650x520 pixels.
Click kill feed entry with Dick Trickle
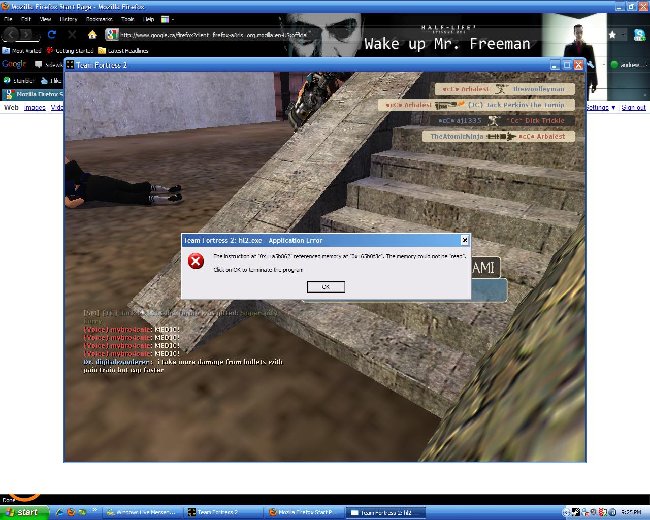click(504, 121)
